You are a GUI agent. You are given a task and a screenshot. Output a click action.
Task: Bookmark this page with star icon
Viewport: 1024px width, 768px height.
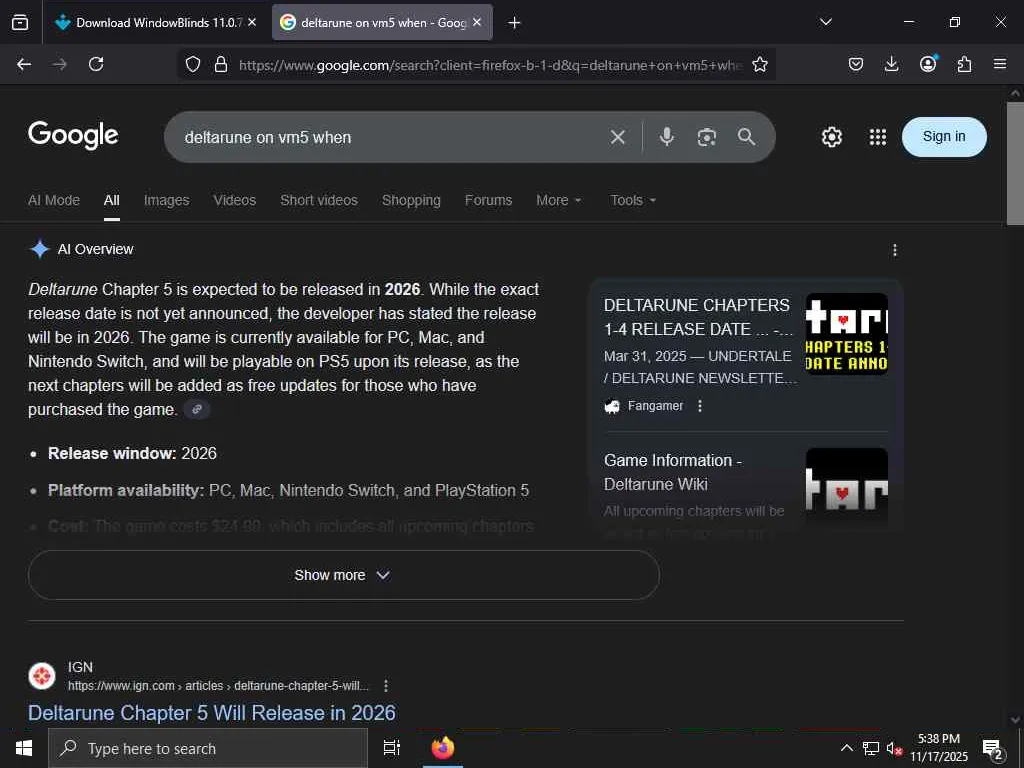[760, 64]
